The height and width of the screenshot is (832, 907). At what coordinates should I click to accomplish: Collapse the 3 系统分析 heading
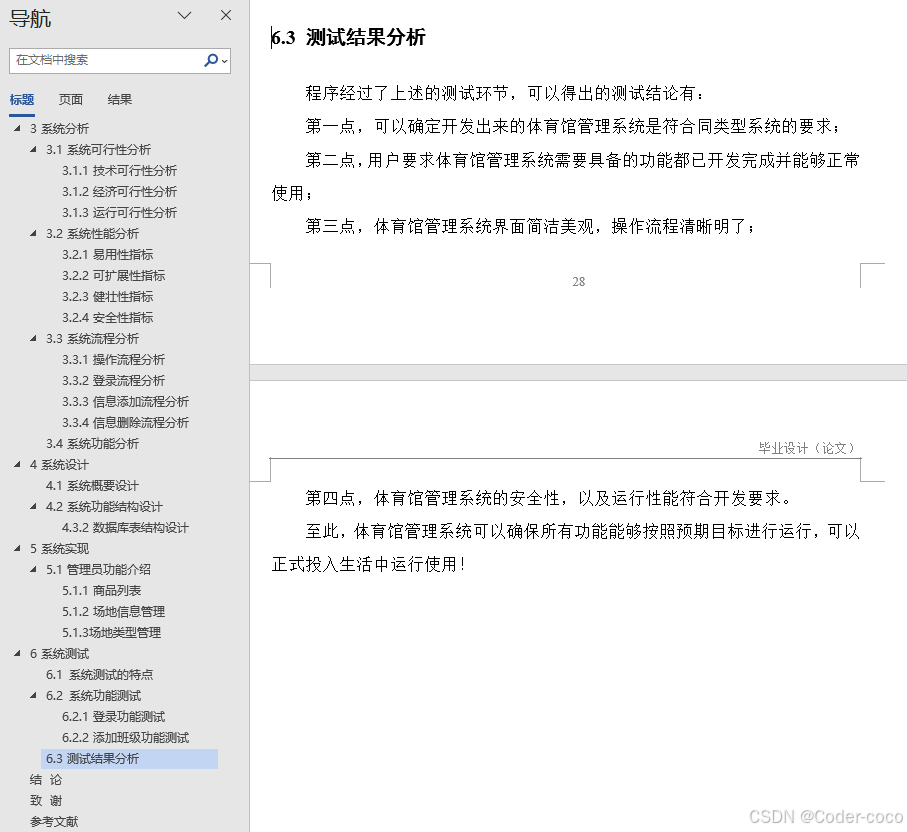tap(17, 128)
